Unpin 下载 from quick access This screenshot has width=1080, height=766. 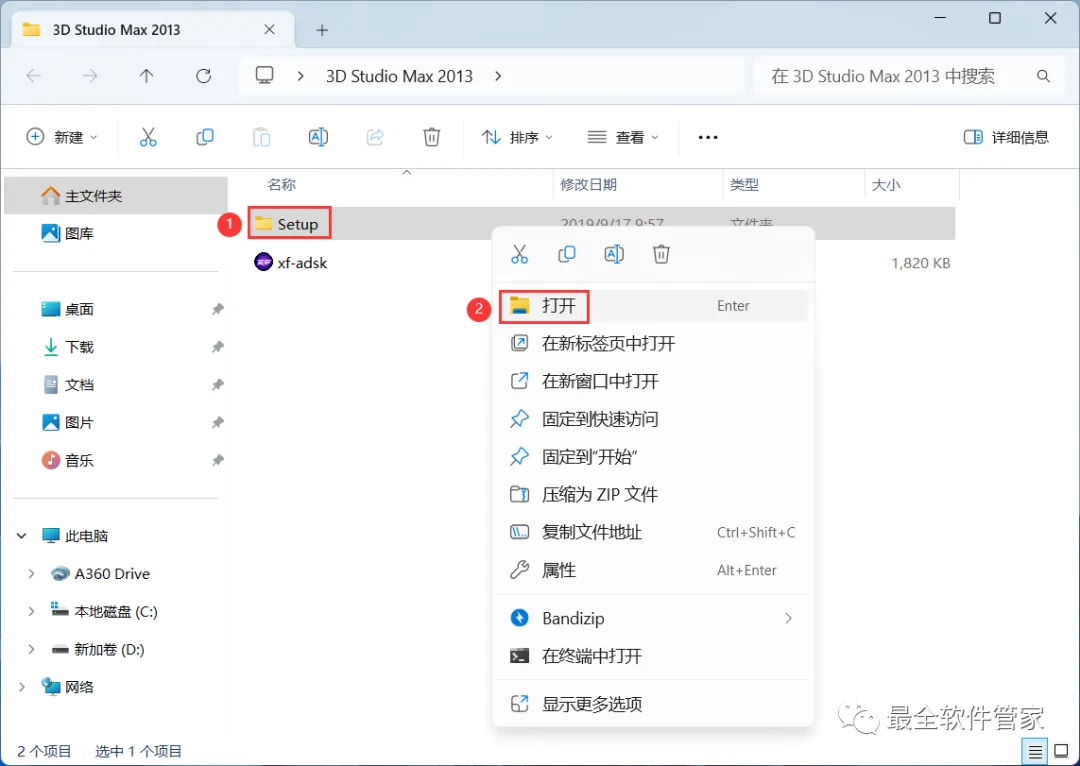218,346
